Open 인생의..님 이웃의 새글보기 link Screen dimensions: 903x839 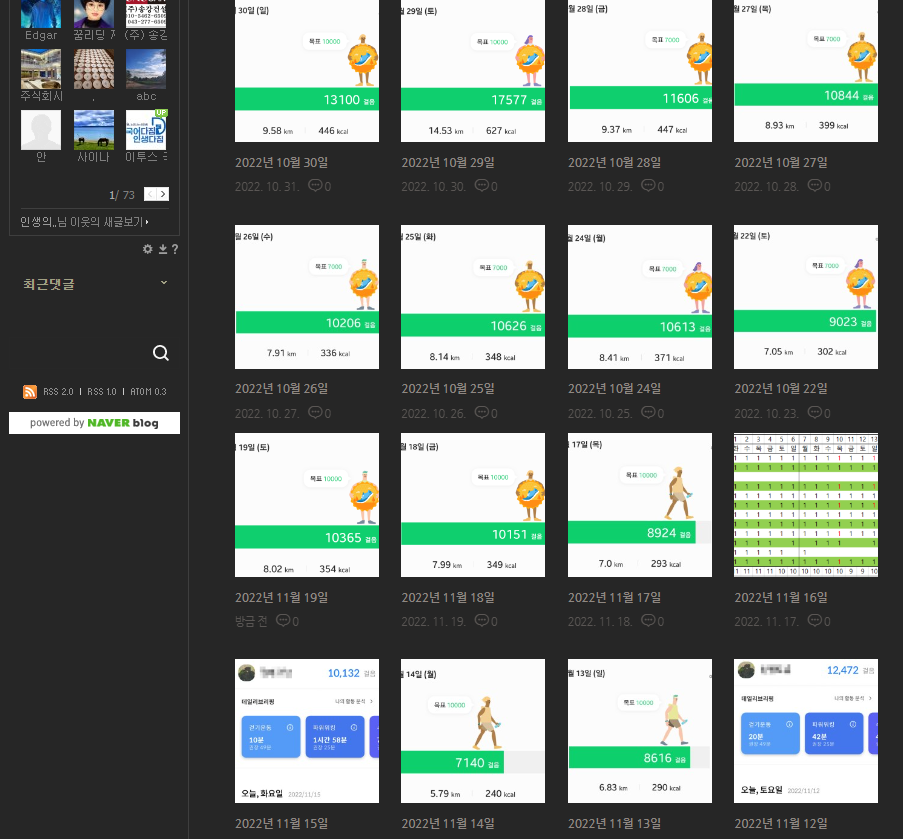coord(84,222)
